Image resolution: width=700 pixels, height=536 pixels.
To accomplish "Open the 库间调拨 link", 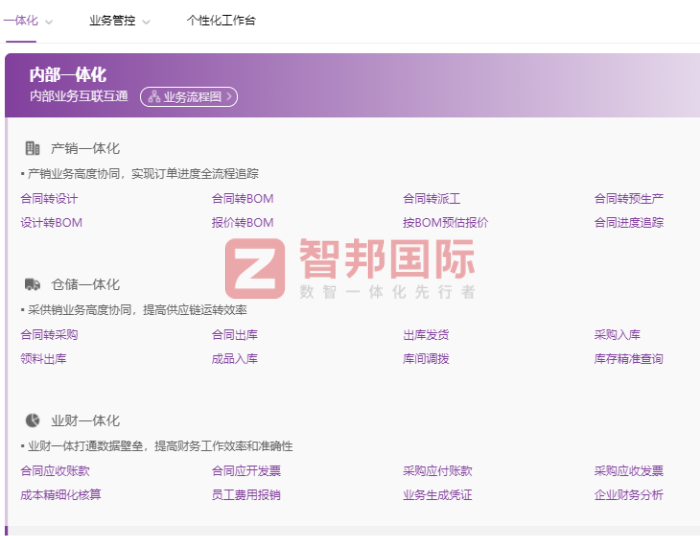I will 426,359.
